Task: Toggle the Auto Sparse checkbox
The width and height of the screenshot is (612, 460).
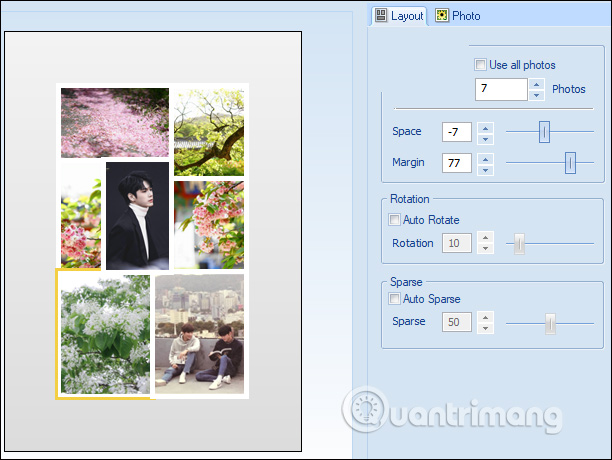Action: pyautogui.click(x=394, y=299)
